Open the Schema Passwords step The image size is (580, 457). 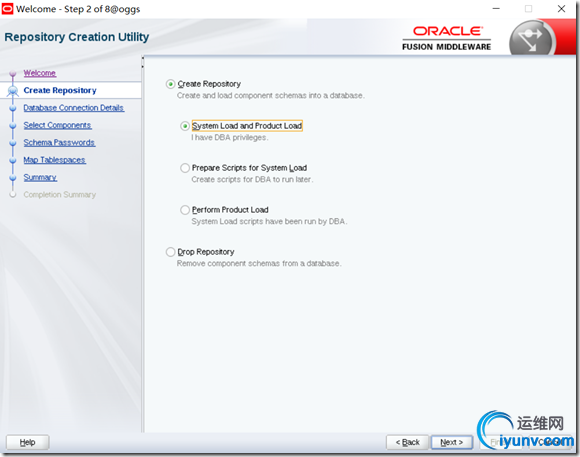59,142
